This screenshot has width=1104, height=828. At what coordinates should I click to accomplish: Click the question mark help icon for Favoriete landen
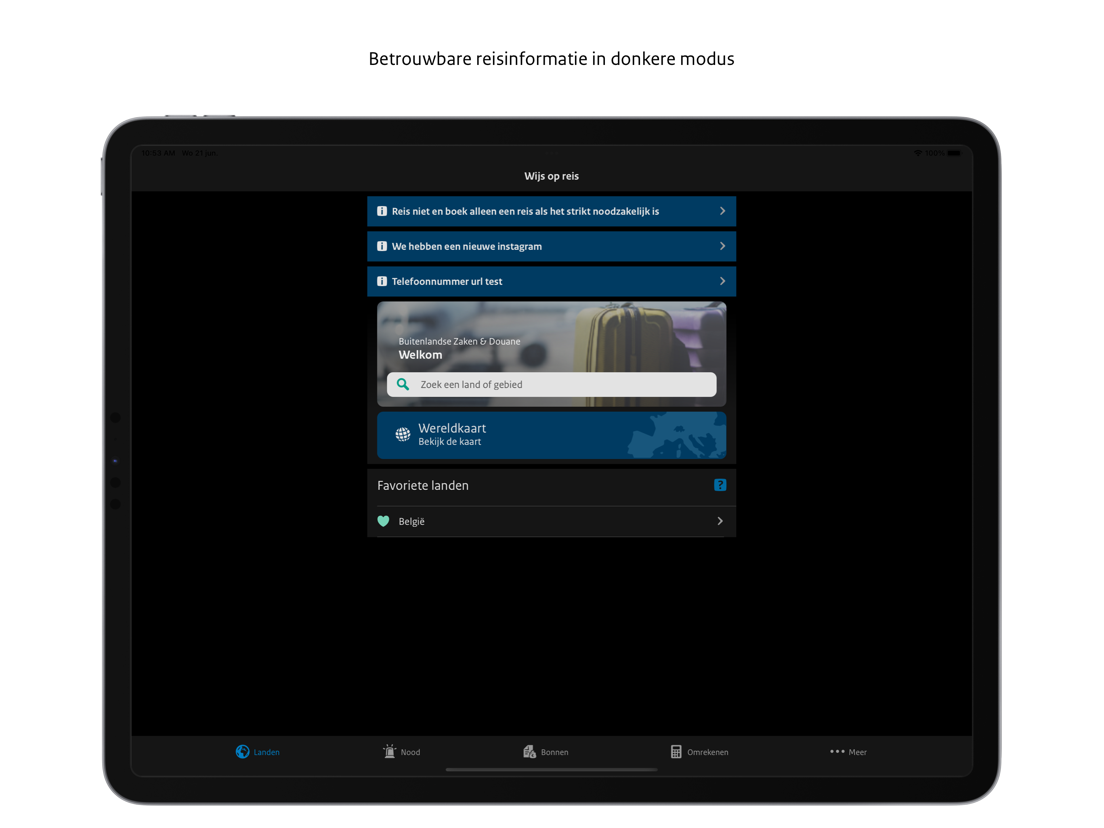point(720,485)
